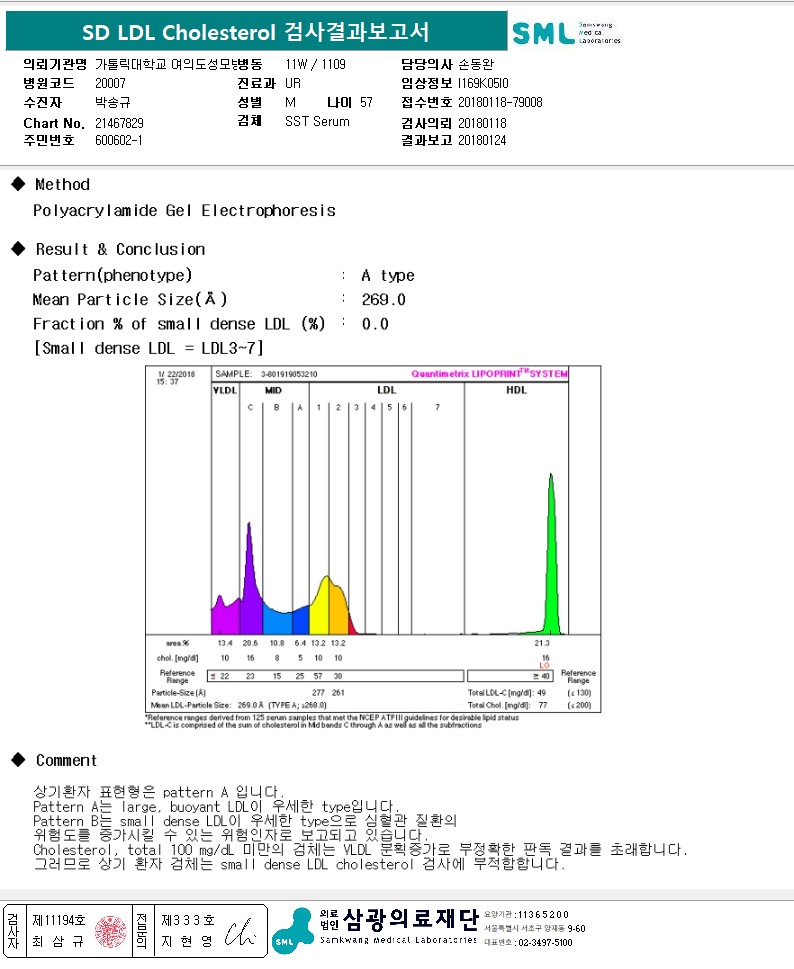Click the Samkwang Medical Laboratories logo in the footer

click(x=294, y=929)
